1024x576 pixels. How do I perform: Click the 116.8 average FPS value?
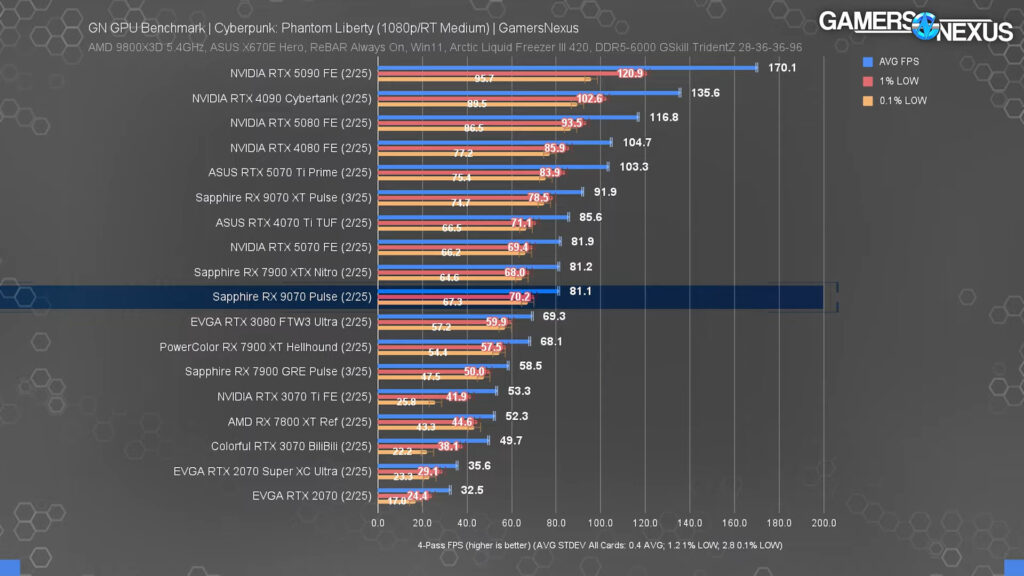pos(664,117)
